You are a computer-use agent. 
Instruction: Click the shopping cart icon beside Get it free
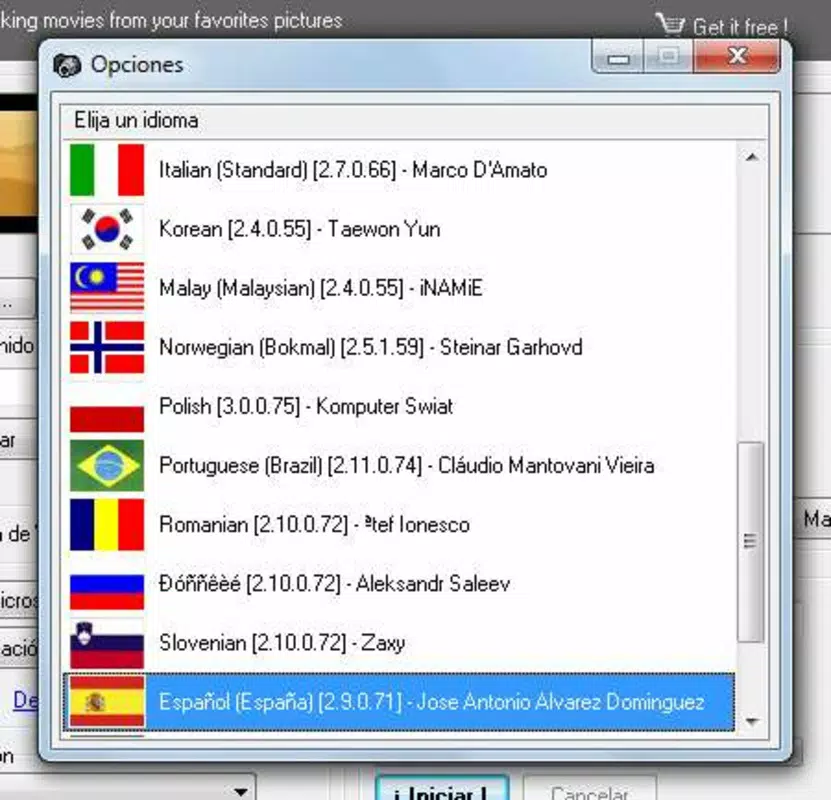pyautogui.click(x=670, y=24)
